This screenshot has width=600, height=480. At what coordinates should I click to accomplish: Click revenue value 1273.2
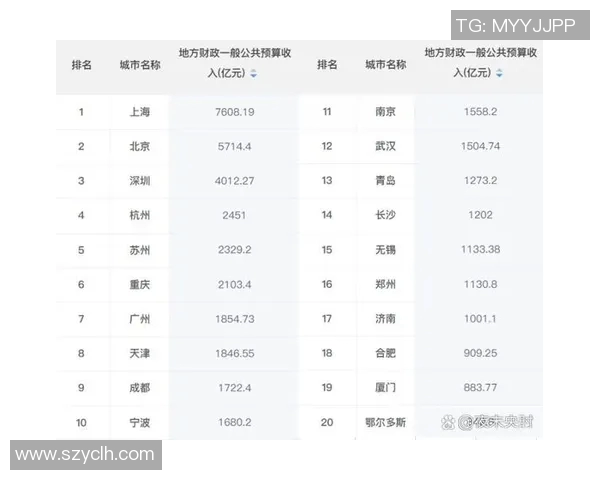pyautogui.click(x=481, y=181)
